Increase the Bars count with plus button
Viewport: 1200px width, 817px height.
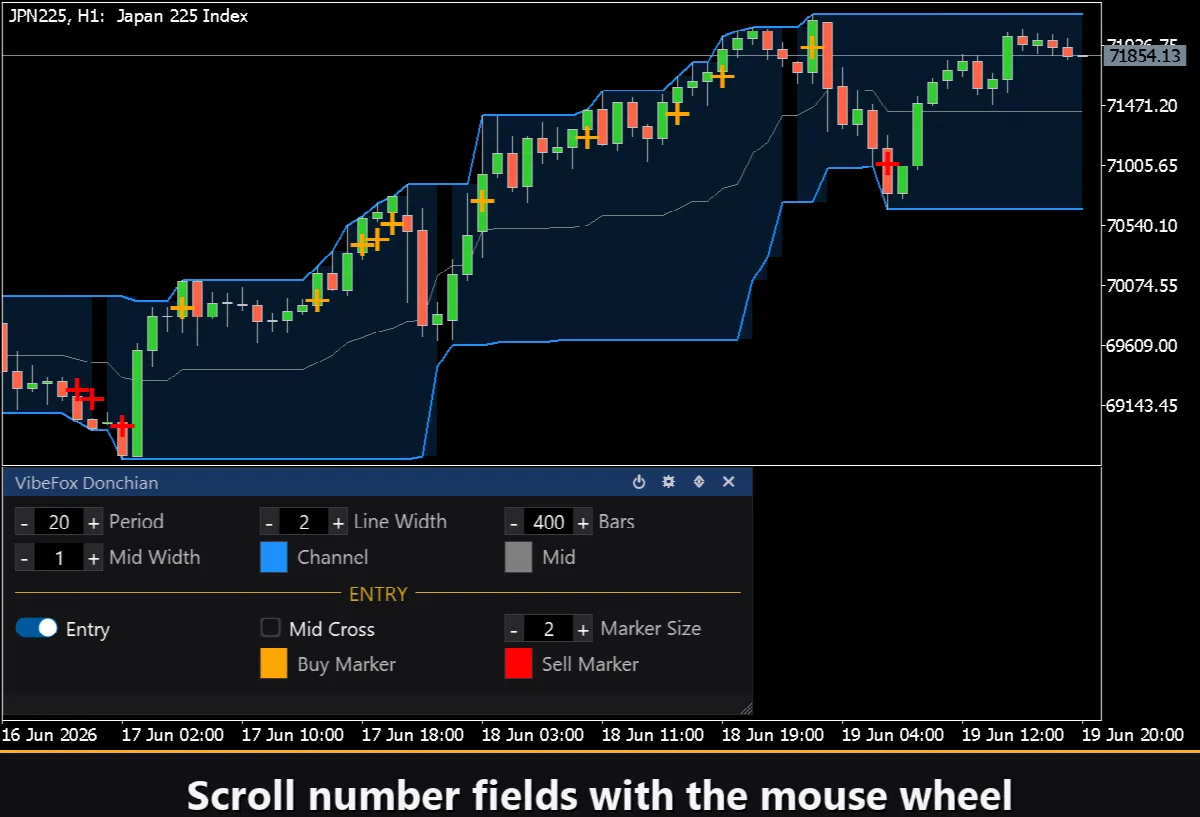click(x=583, y=522)
